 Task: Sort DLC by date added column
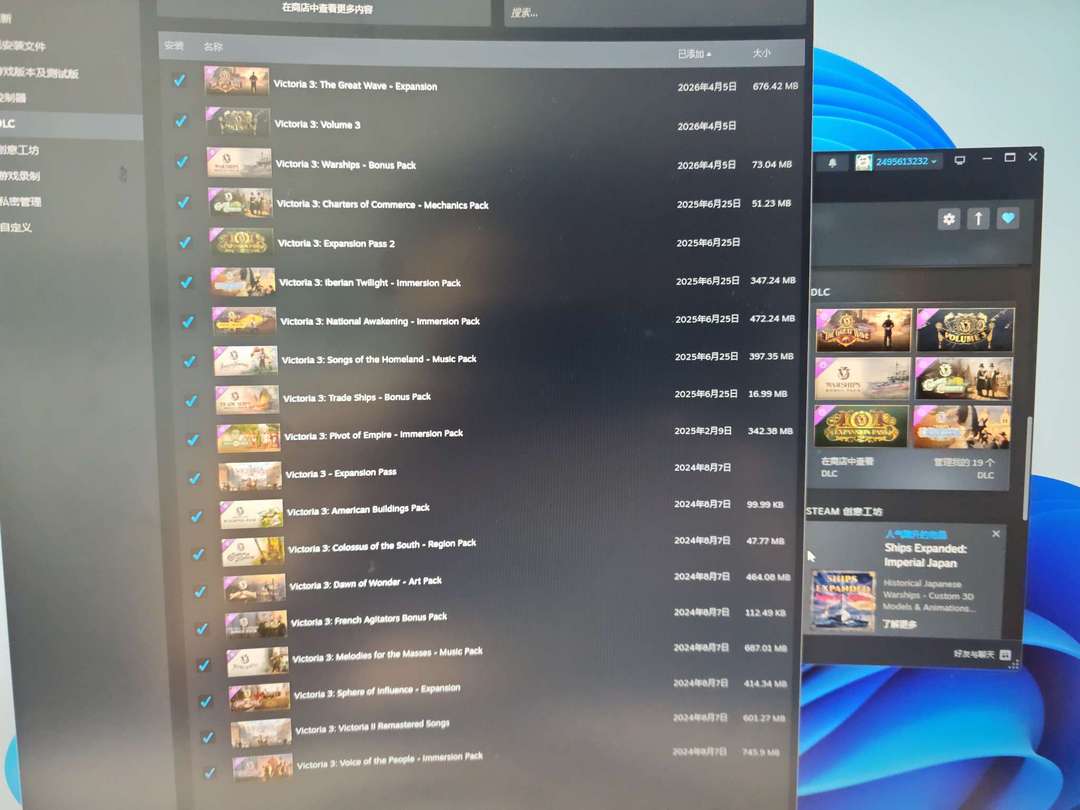(x=694, y=54)
